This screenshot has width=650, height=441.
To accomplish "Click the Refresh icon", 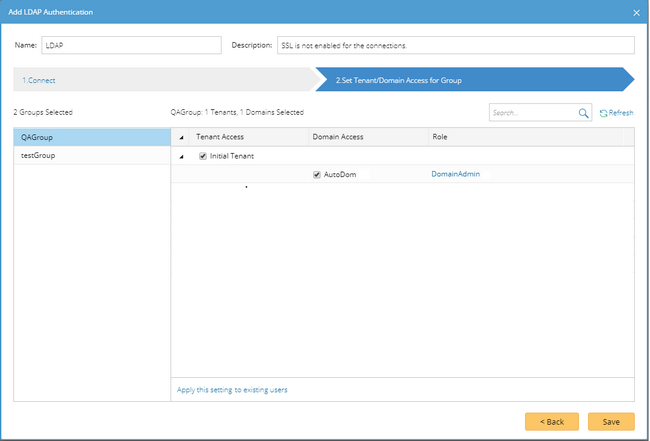I will pos(603,113).
